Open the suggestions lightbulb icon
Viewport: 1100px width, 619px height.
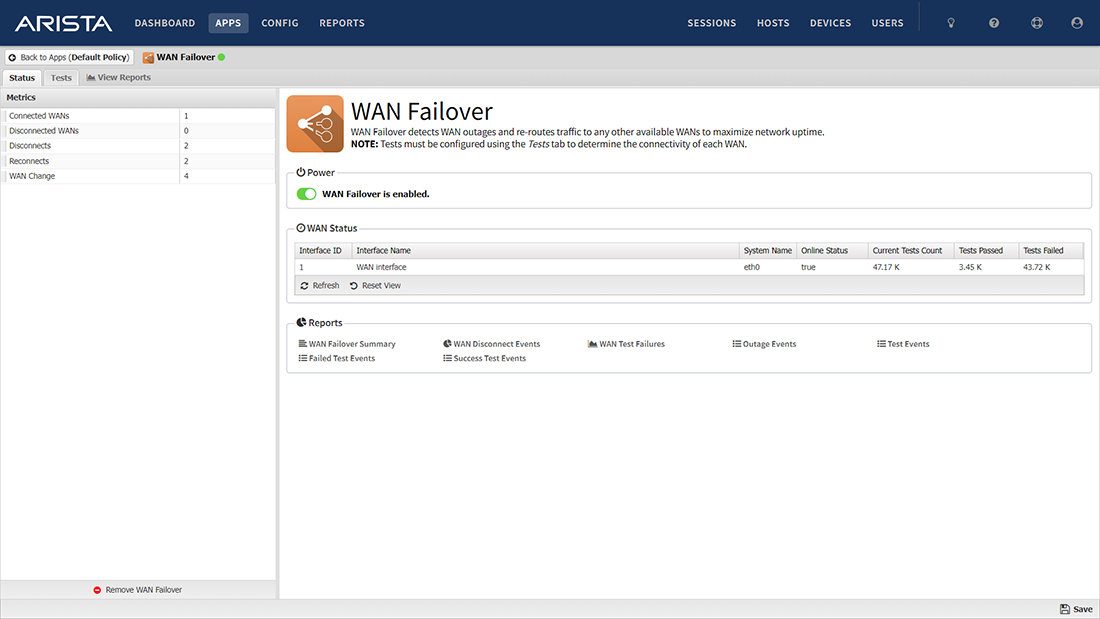pyautogui.click(x=951, y=23)
